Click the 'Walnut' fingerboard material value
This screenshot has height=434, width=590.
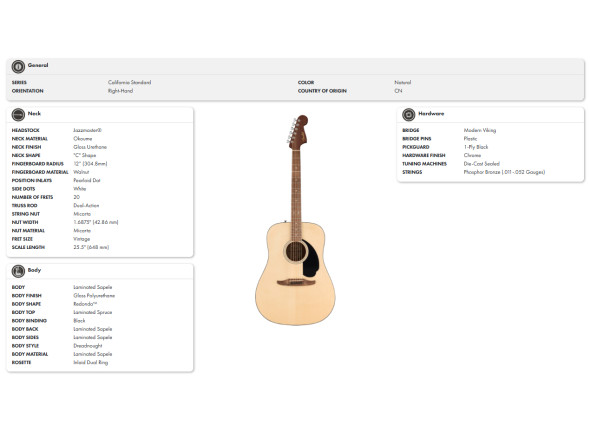81,172
